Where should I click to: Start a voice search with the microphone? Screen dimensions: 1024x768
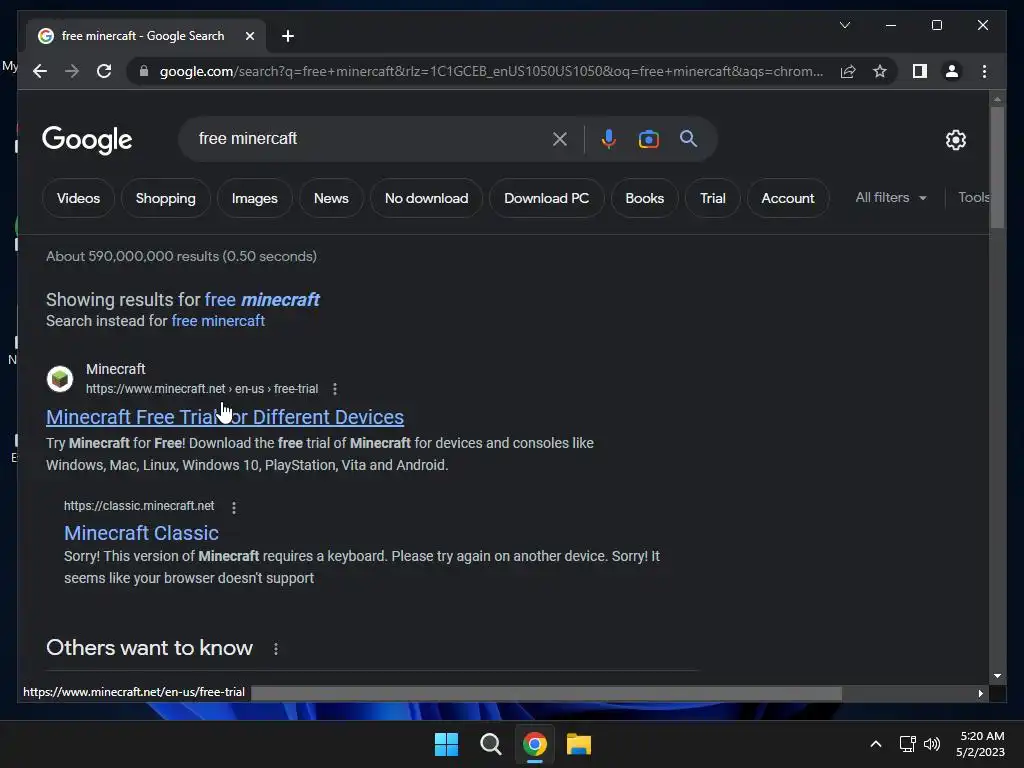click(x=609, y=138)
